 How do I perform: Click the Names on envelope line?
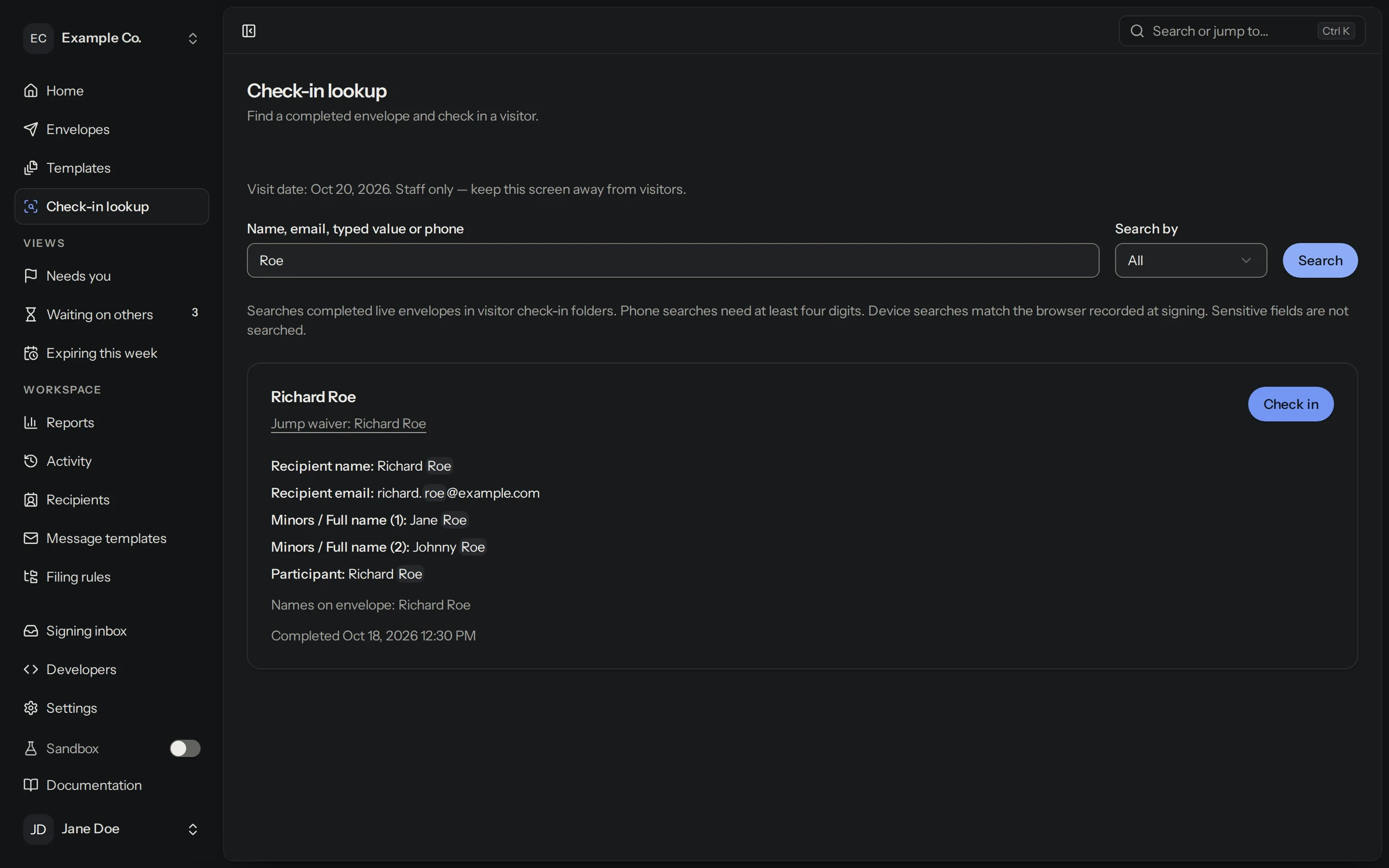tap(371, 605)
